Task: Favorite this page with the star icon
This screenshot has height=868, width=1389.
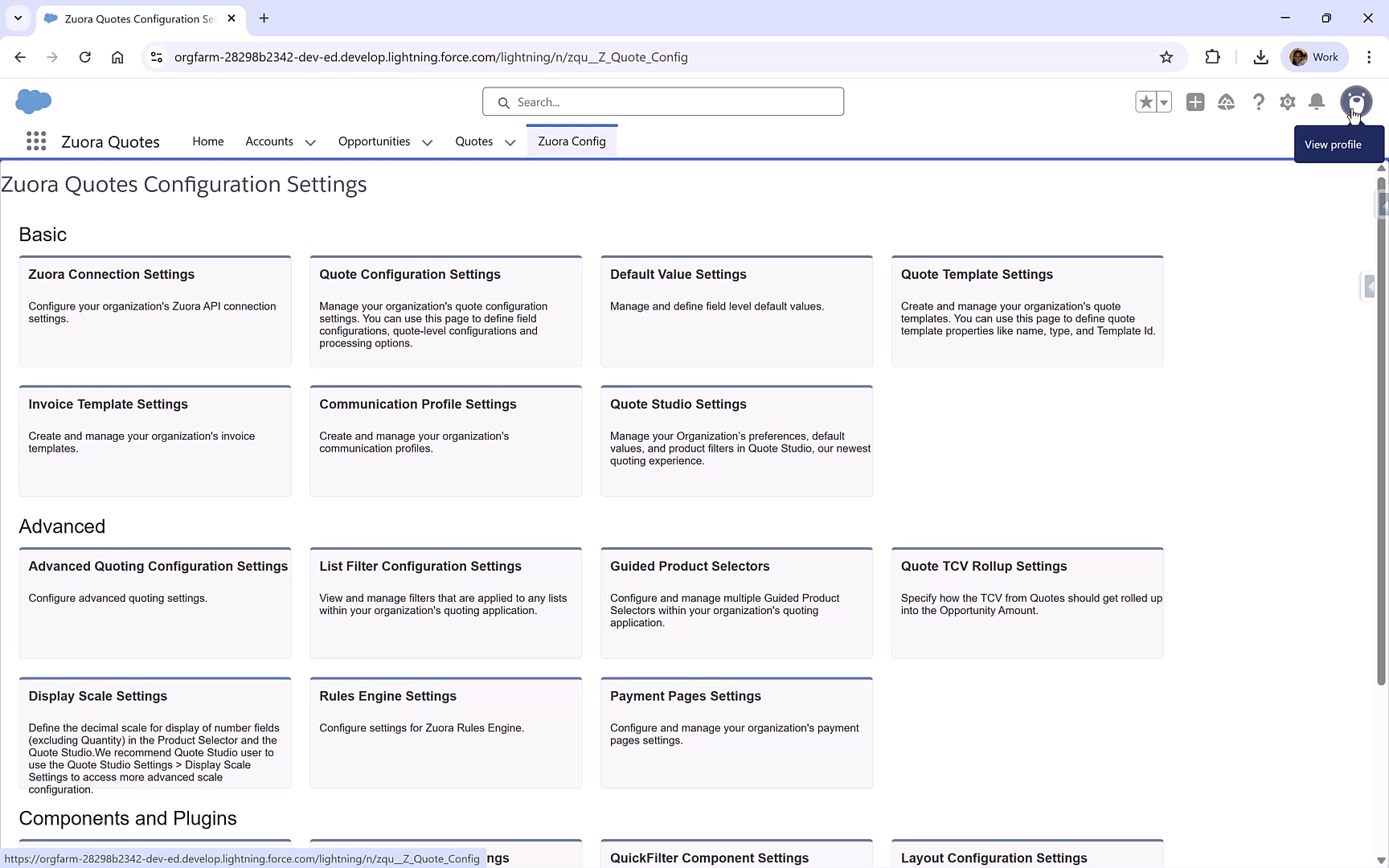Action: tap(1146, 102)
